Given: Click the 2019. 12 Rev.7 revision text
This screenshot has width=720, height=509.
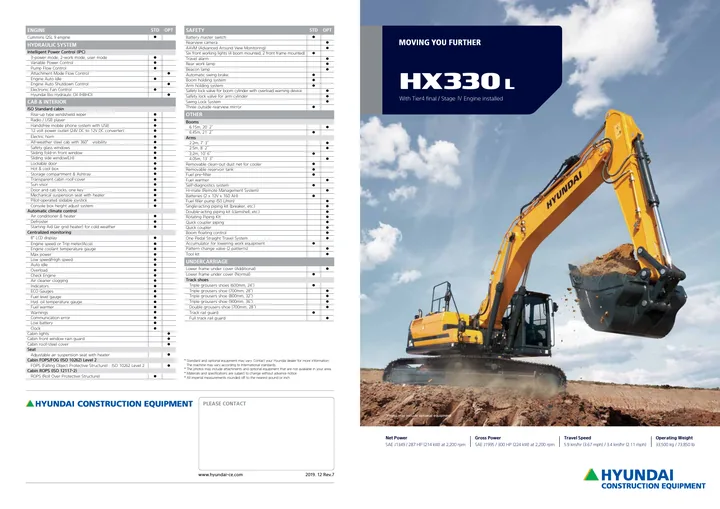Looking at the screenshot, I should click(x=320, y=475).
